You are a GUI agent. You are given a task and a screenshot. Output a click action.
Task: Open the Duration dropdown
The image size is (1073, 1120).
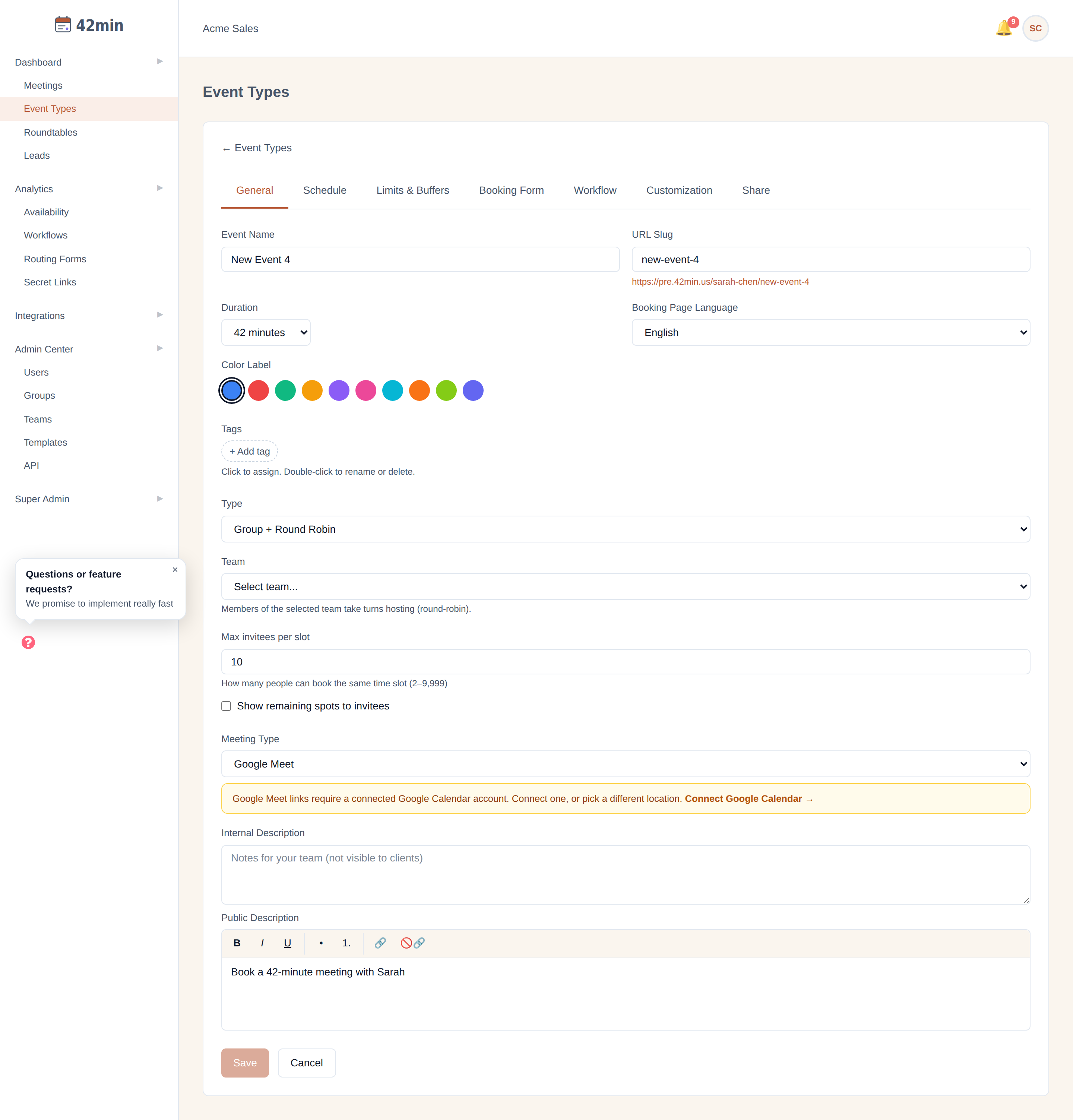pos(266,333)
